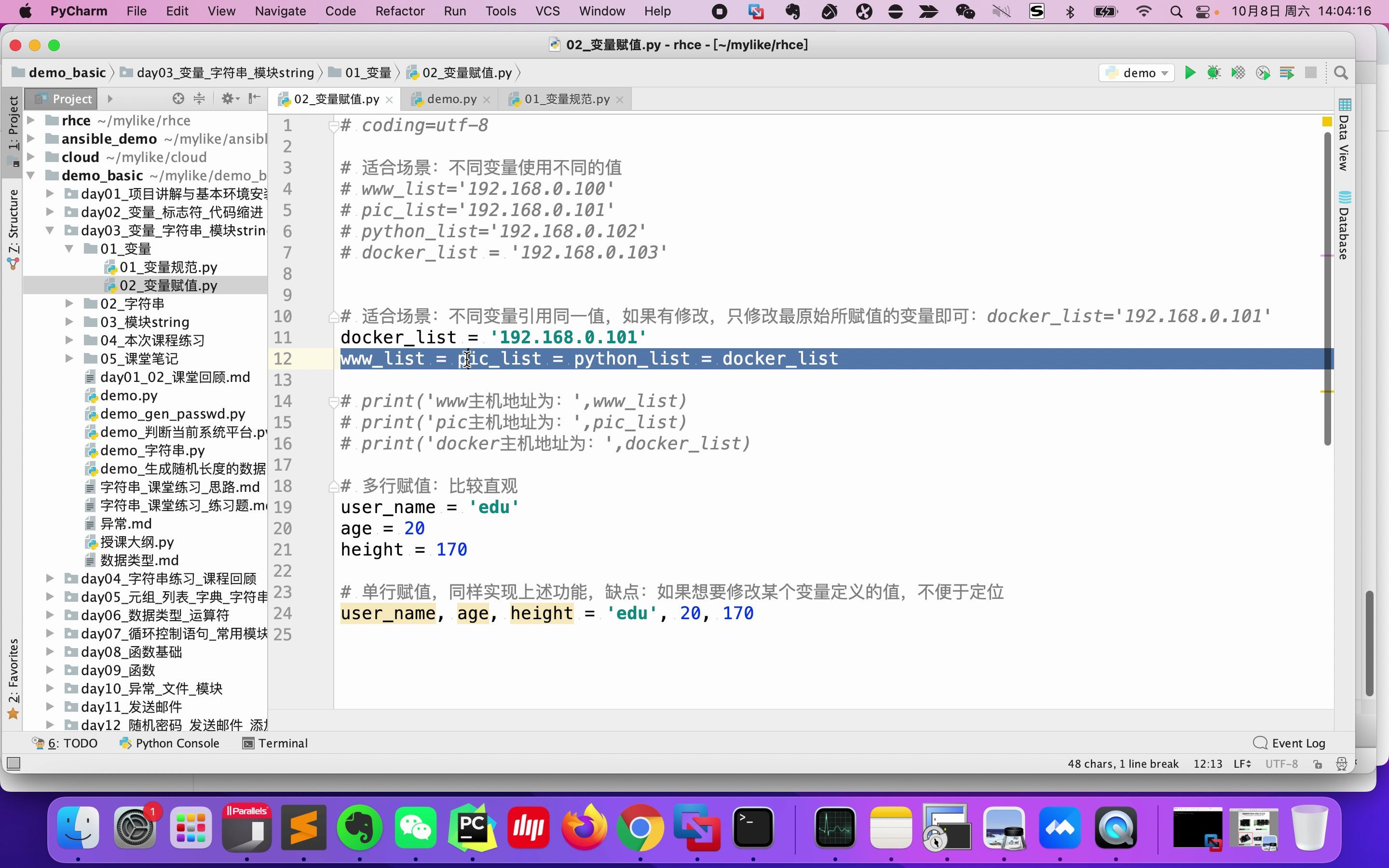Collapse all icon in Project panel

coord(199,99)
